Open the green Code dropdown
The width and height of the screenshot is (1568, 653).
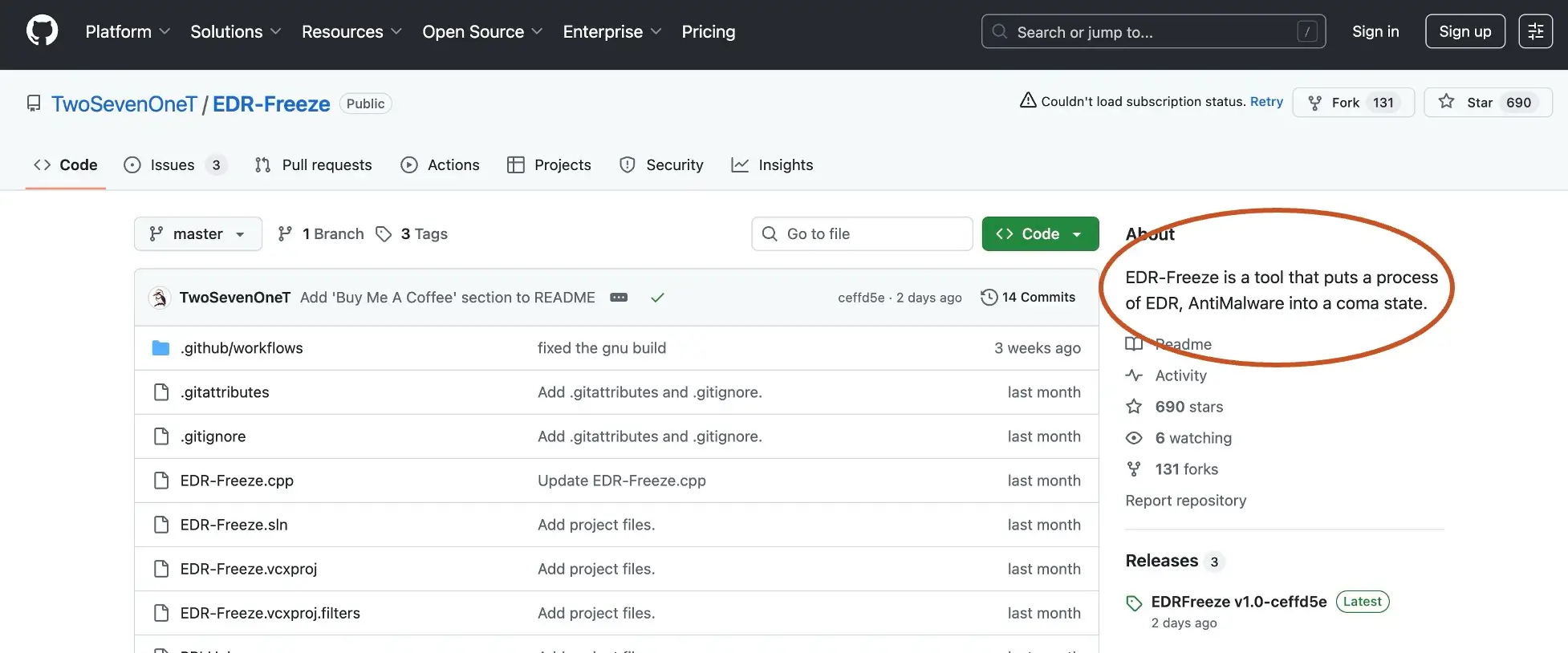[1040, 233]
